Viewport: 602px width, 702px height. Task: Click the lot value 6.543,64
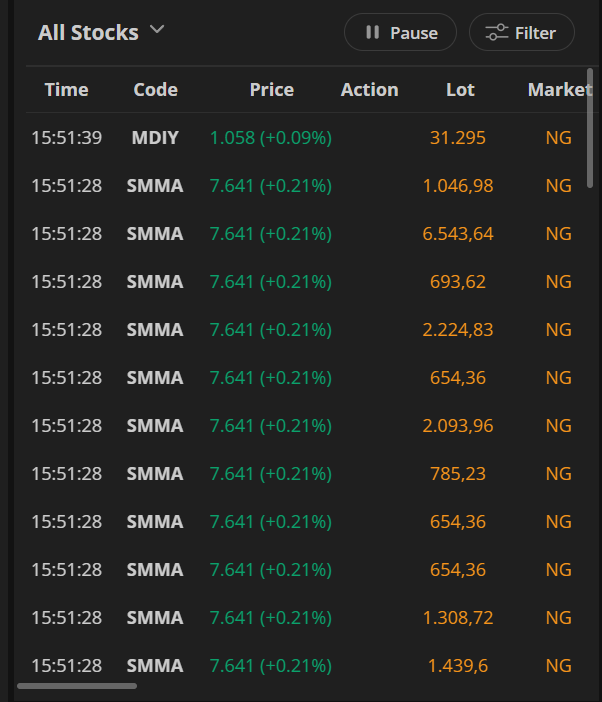pyautogui.click(x=458, y=234)
